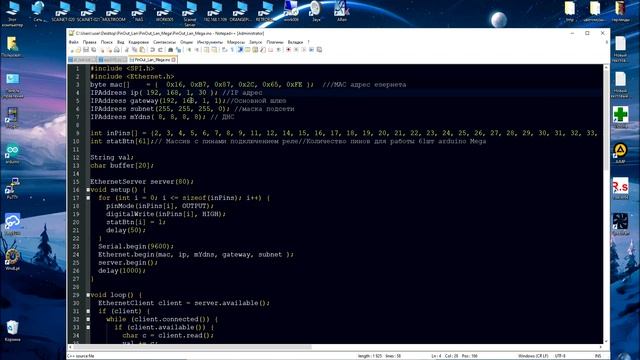
Task: Click the Zoom Out toolbar icon
Action: [x=197, y=50]
